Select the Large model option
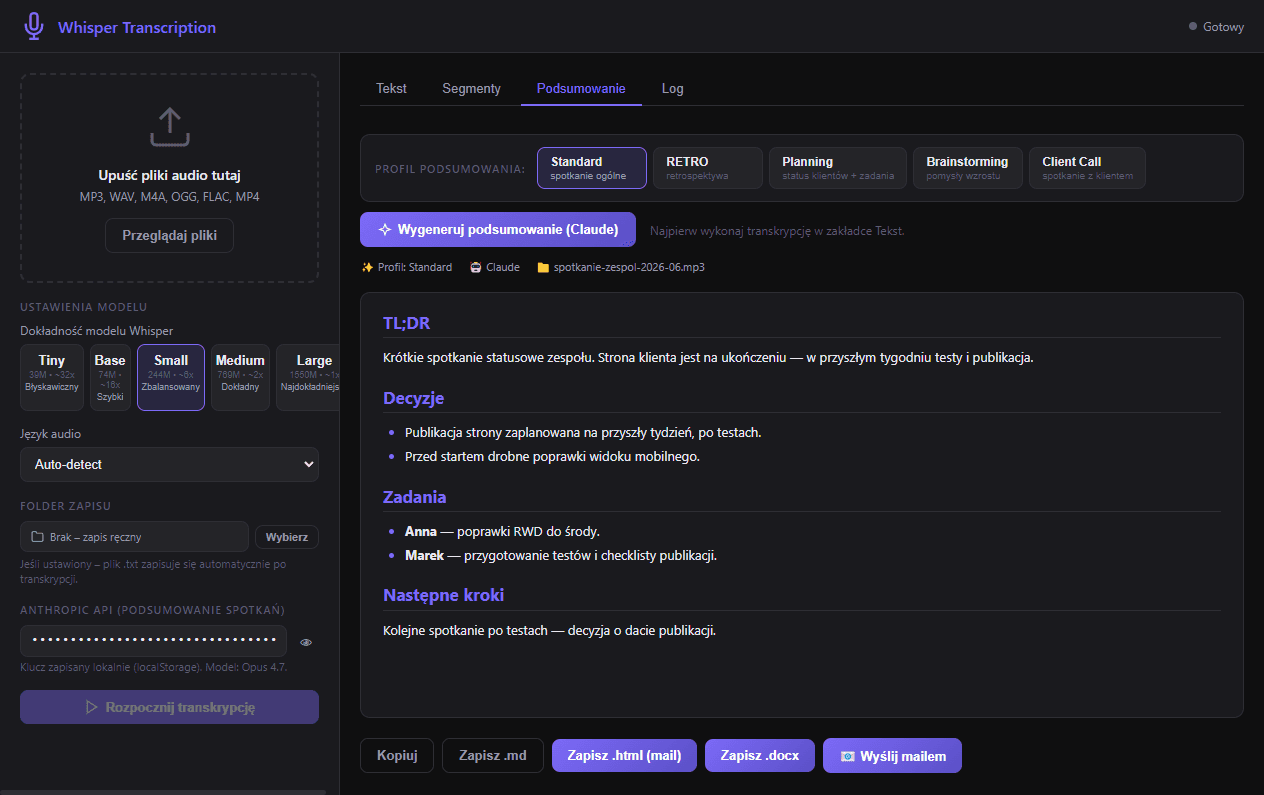This screenshot has width=1264, height=795. point(308,378)
